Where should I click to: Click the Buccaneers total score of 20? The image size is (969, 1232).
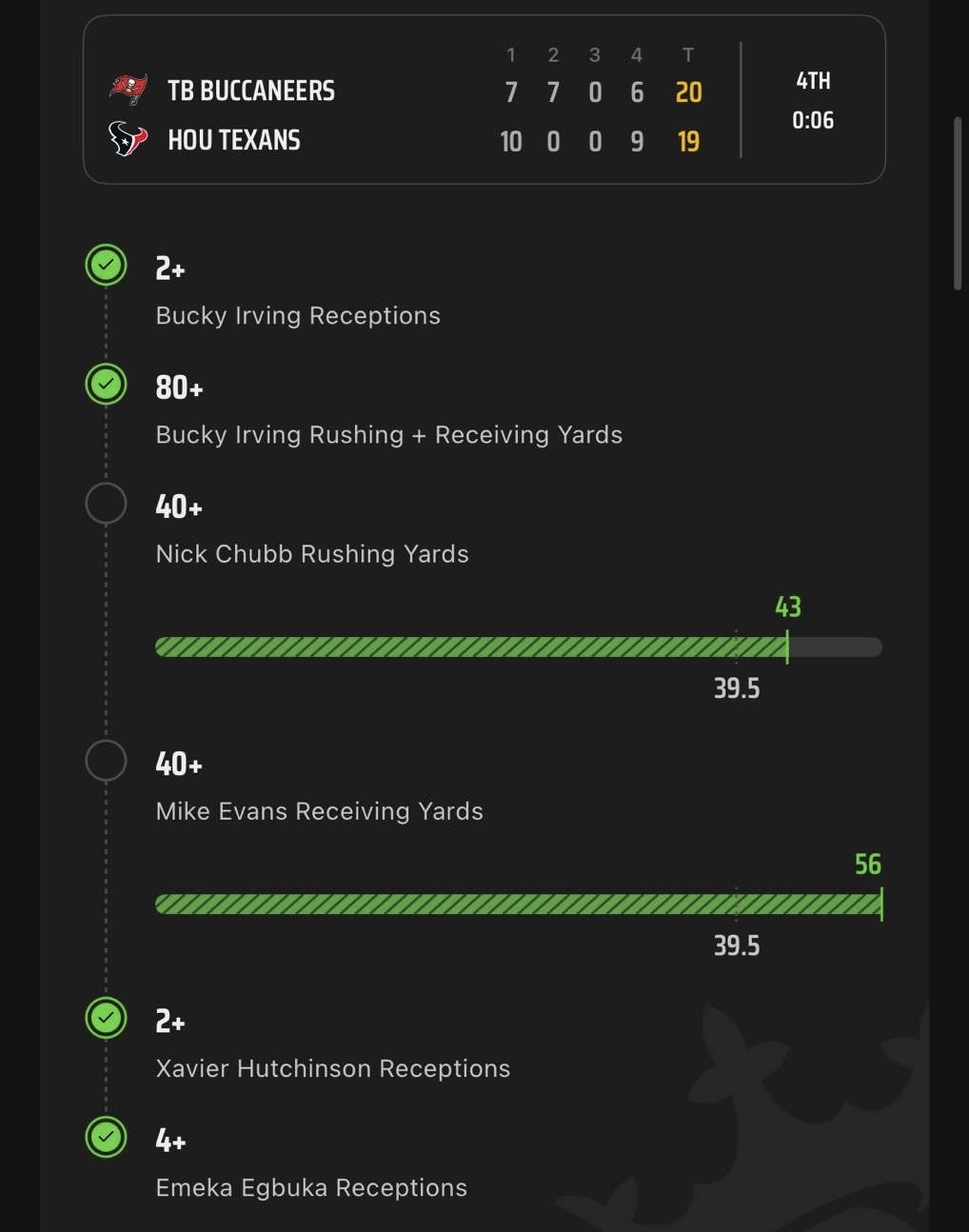[688, 92]
